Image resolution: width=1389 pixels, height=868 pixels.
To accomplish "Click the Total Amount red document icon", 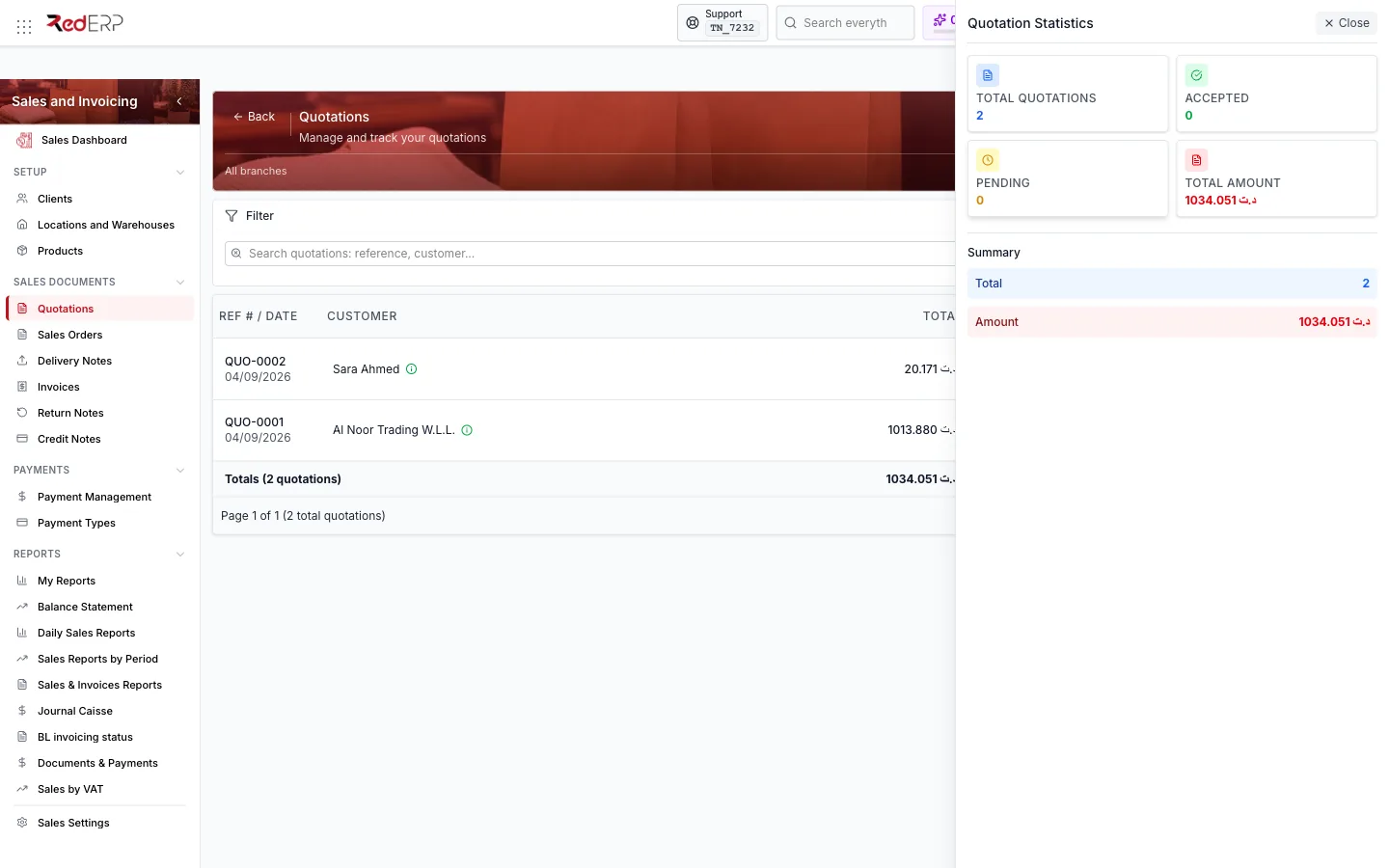I will tap(1196, 160).
